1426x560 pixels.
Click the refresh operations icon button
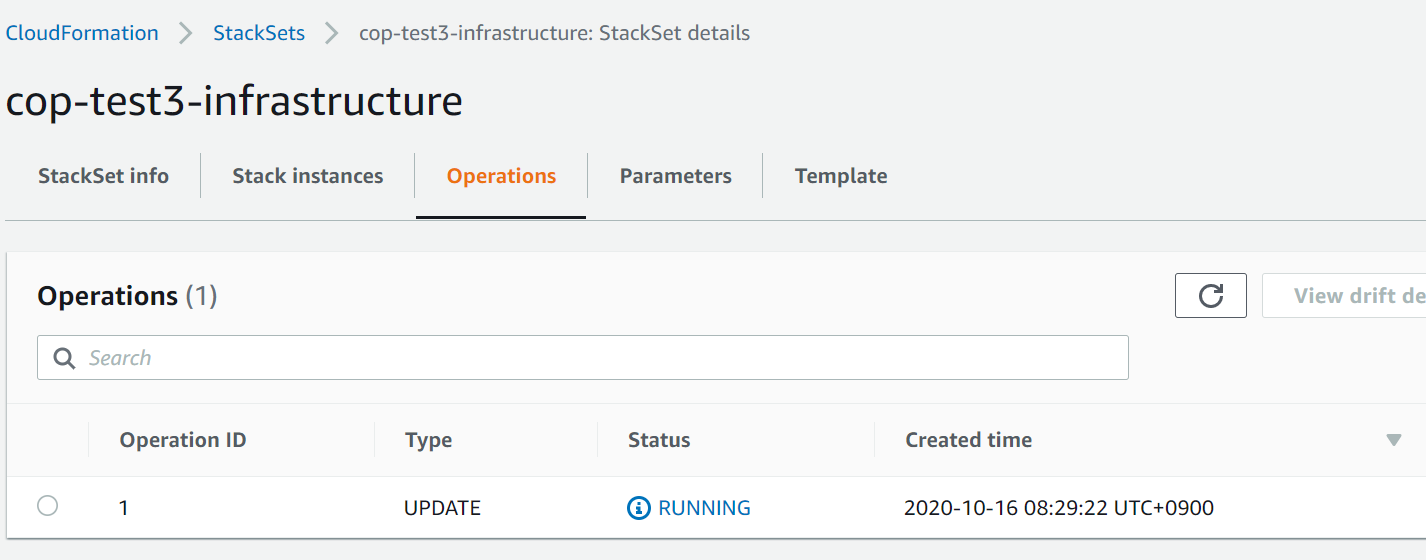[1210, 296]
